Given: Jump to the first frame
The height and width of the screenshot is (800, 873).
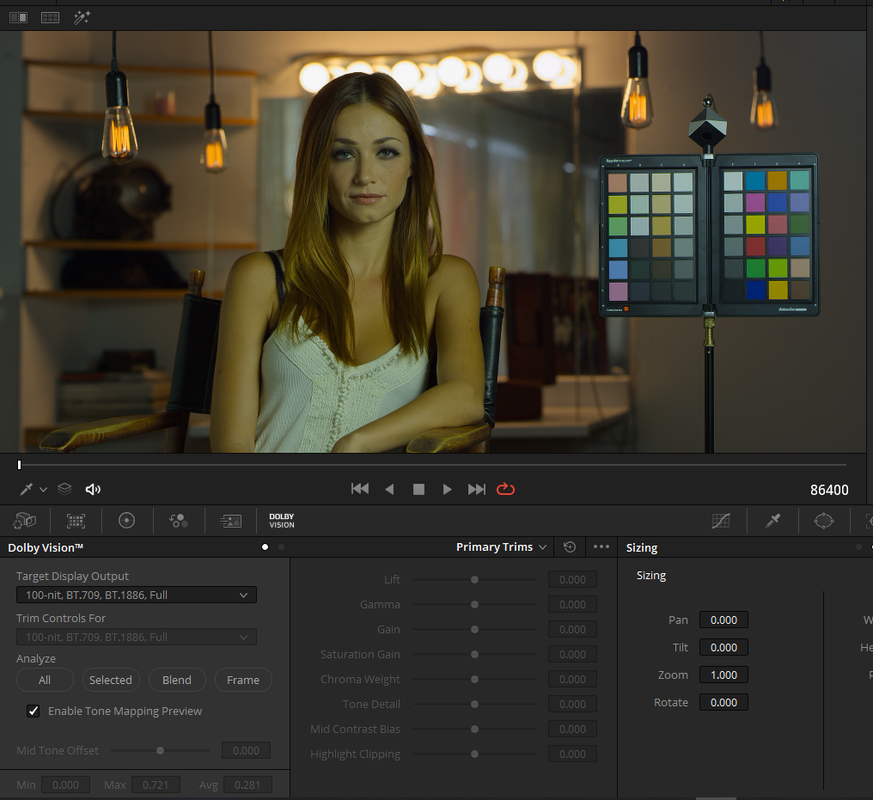Looking at the screenshot, I should tap(360, 489).
